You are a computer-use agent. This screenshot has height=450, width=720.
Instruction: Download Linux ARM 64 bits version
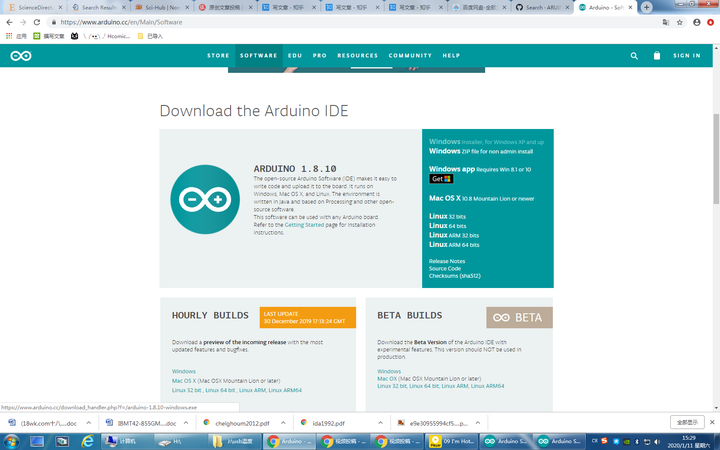454,245
